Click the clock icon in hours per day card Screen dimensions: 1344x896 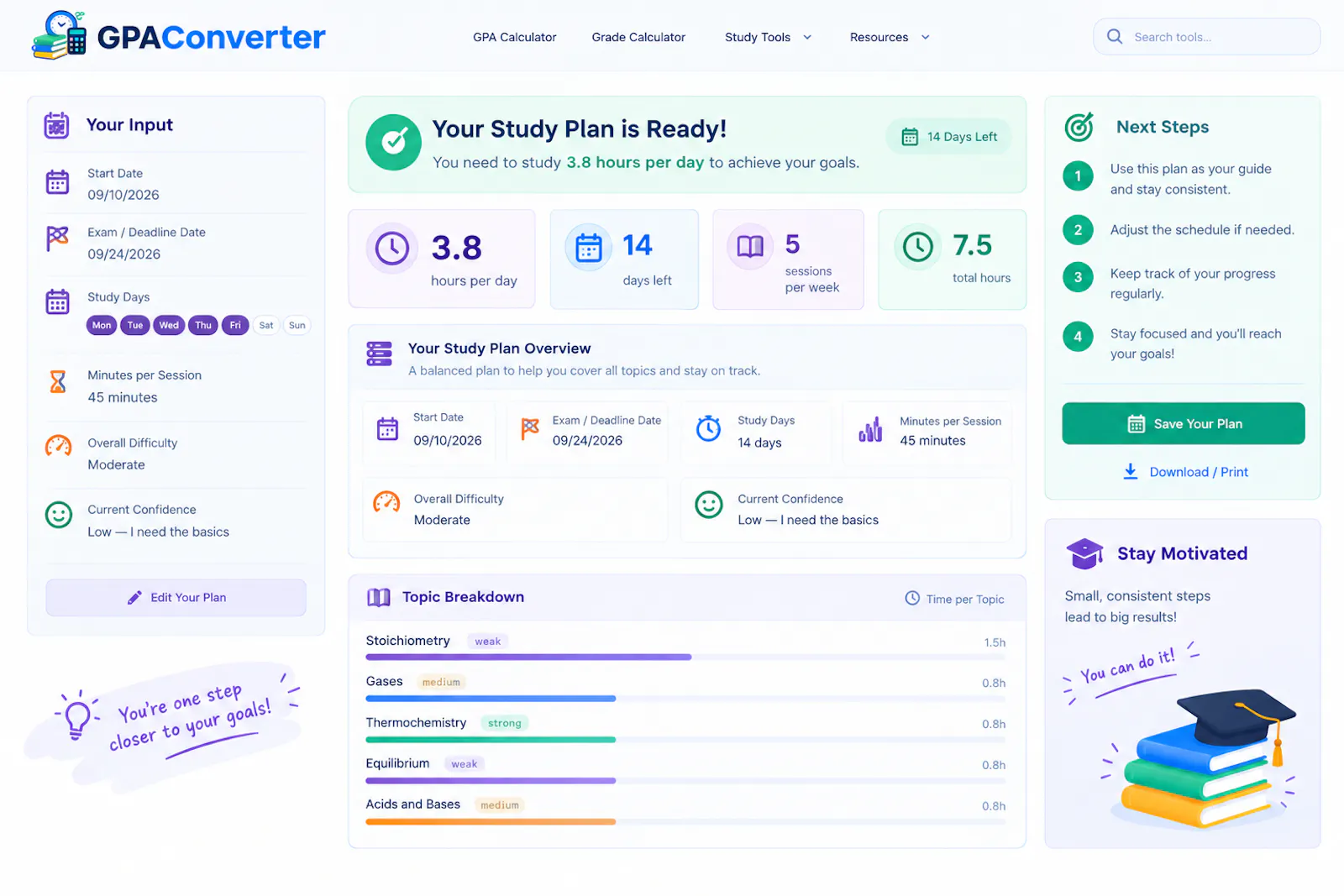coord(392,249)
